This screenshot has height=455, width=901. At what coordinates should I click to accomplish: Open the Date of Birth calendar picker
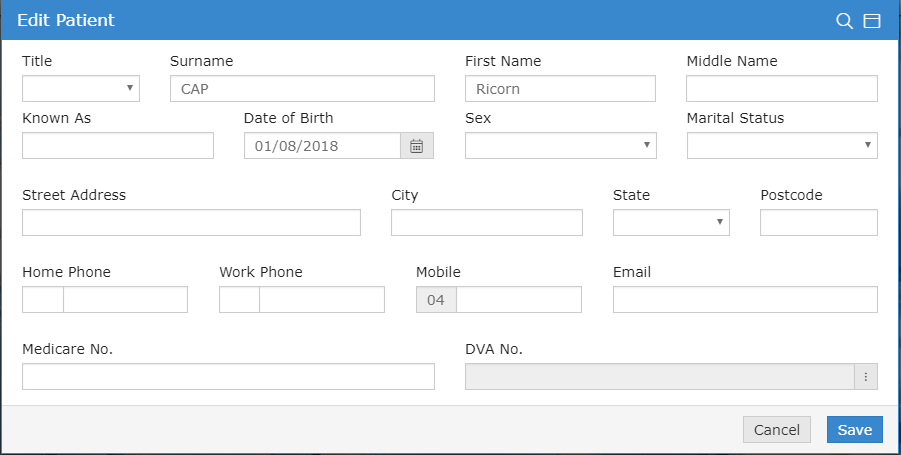(x=417, y=146)
